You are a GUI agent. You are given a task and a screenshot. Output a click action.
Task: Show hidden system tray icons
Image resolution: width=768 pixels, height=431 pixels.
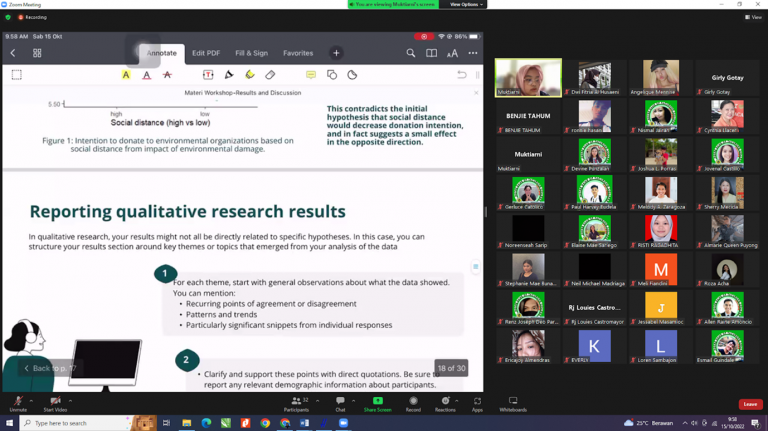coord(685,423)
